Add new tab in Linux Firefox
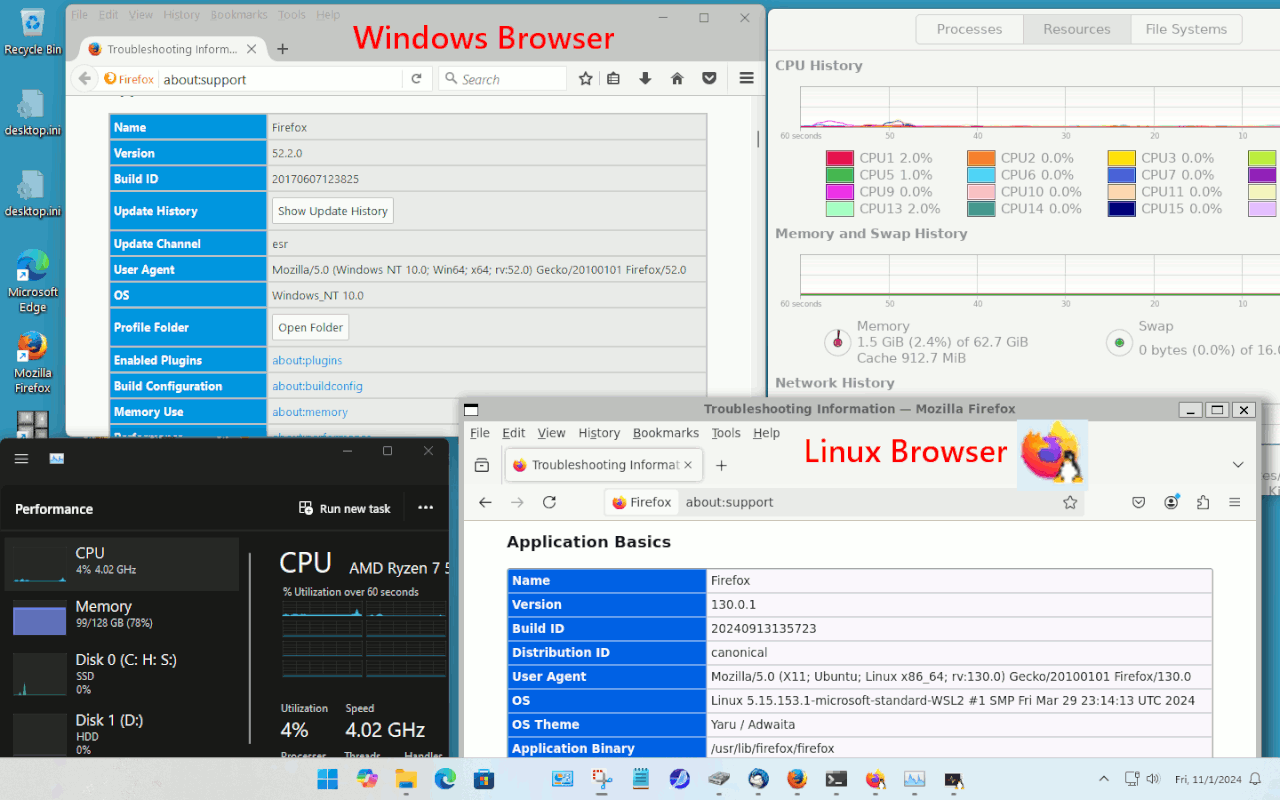1280x800 pixels. (x=721, y=465)
